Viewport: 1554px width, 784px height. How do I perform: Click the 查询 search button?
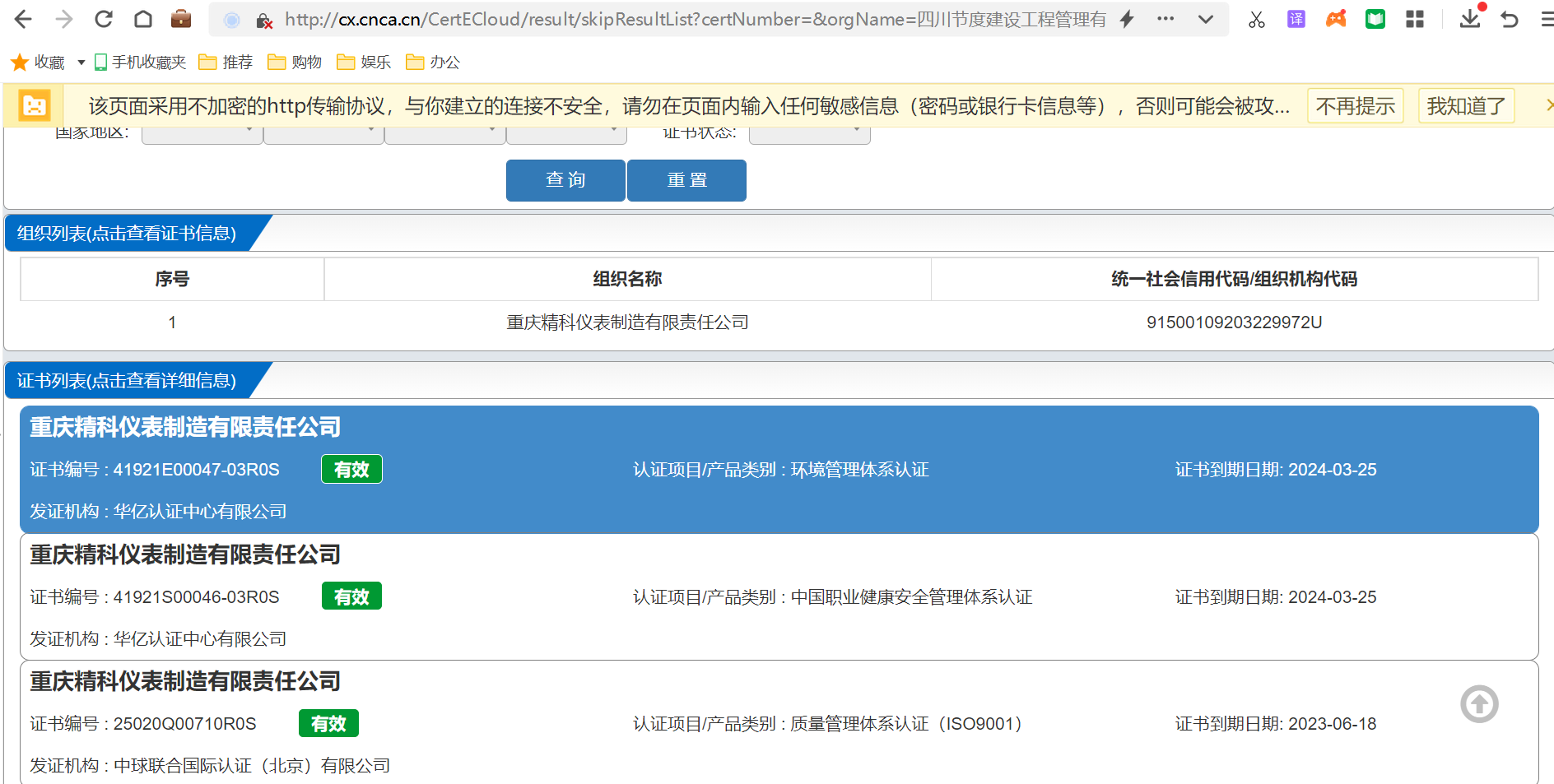565,180
